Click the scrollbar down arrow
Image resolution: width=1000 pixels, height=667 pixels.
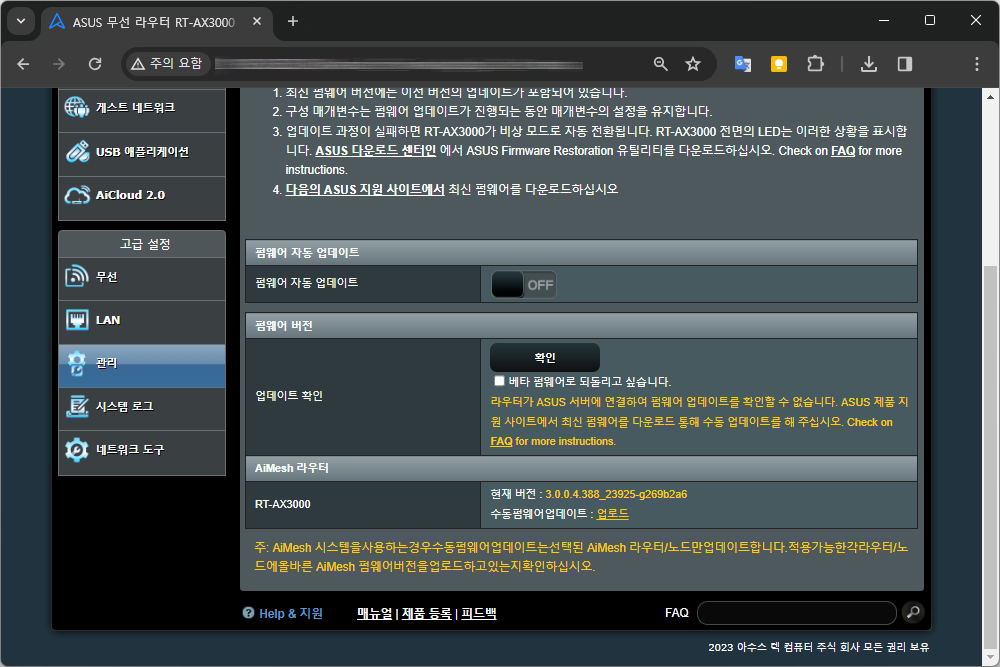click(x=990, y=657)
